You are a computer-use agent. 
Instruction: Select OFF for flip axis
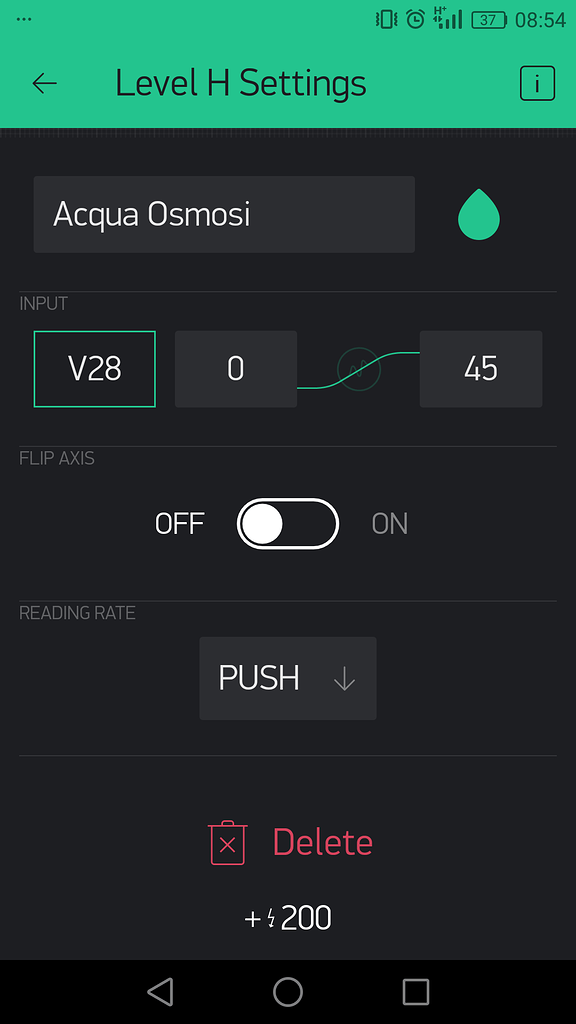[180, 523]
